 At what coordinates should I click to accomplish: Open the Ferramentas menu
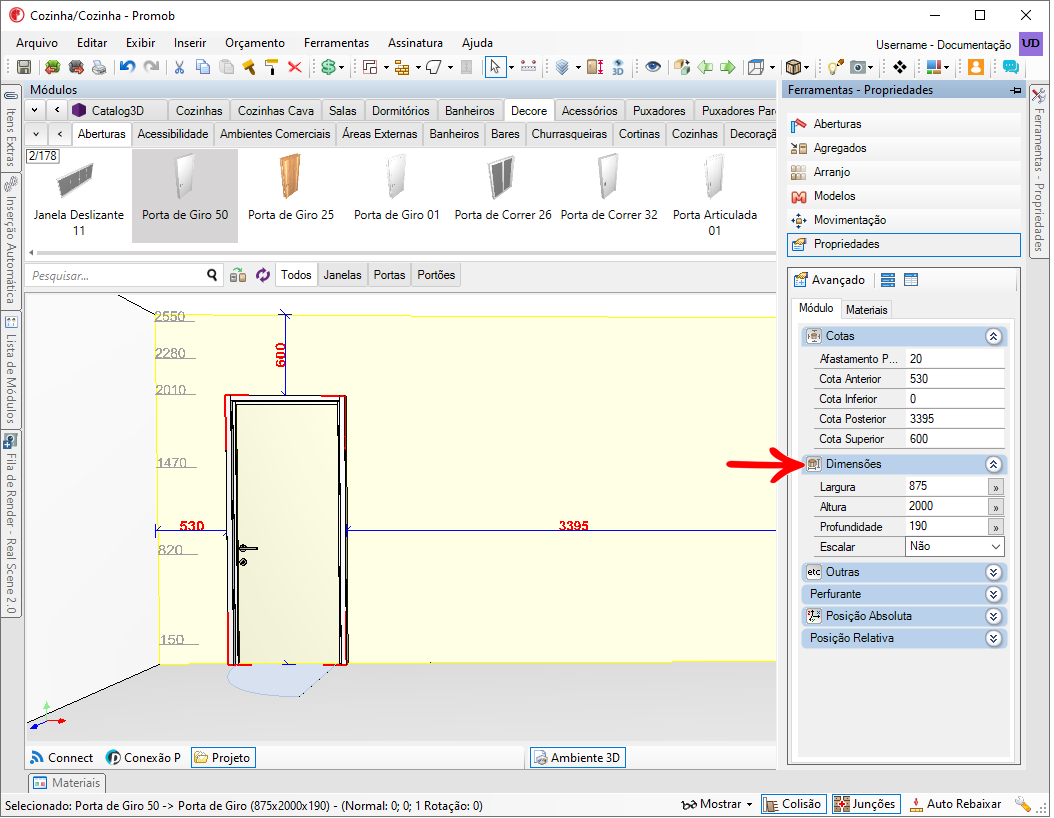336,42
